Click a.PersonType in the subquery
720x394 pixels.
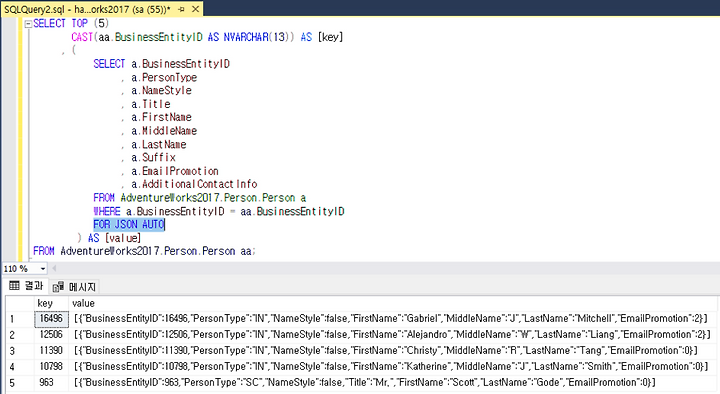click(164, 78)
